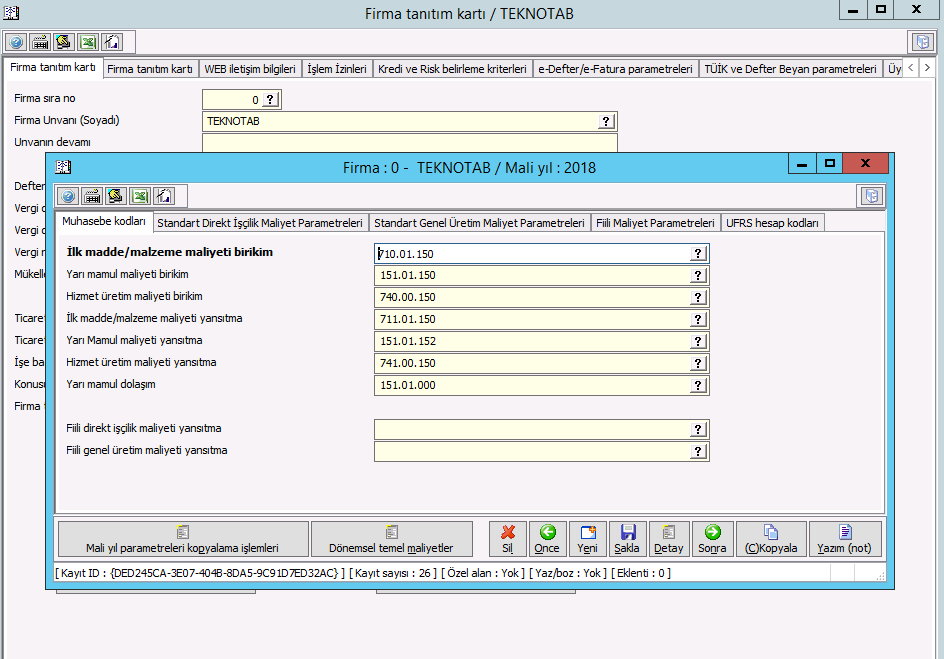Open lookup for Yarı mamul dolaşım field
Image resolution: width=944 pixels, height=659 pixels.
tap(698, 385)
